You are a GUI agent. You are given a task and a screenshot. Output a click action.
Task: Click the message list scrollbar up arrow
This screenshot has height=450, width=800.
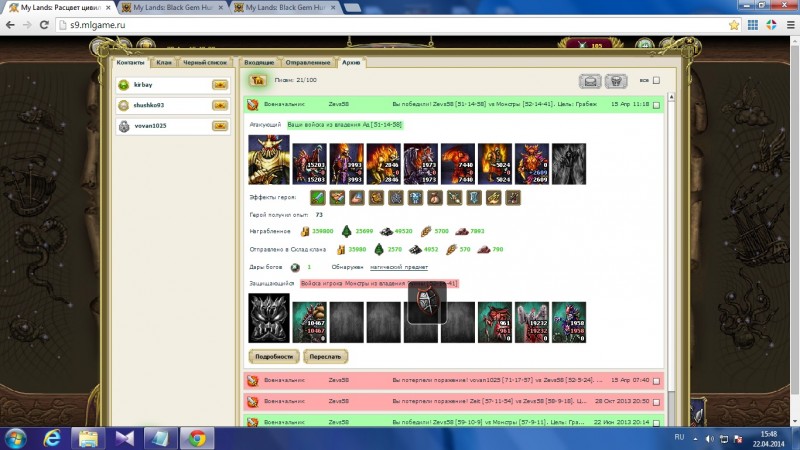[x=671, y=97]
